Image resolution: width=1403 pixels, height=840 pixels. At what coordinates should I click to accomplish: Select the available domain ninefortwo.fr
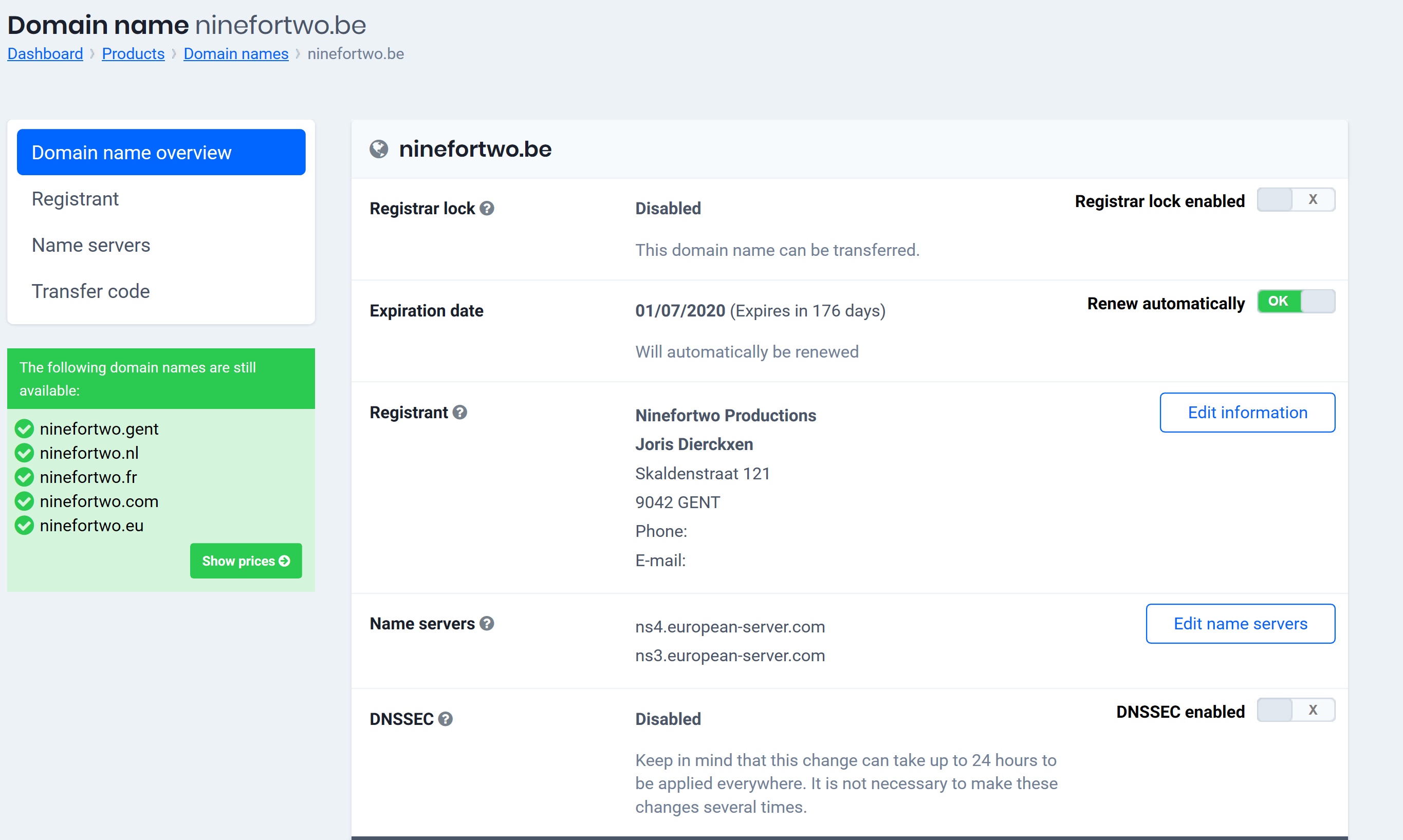point(88,477)
